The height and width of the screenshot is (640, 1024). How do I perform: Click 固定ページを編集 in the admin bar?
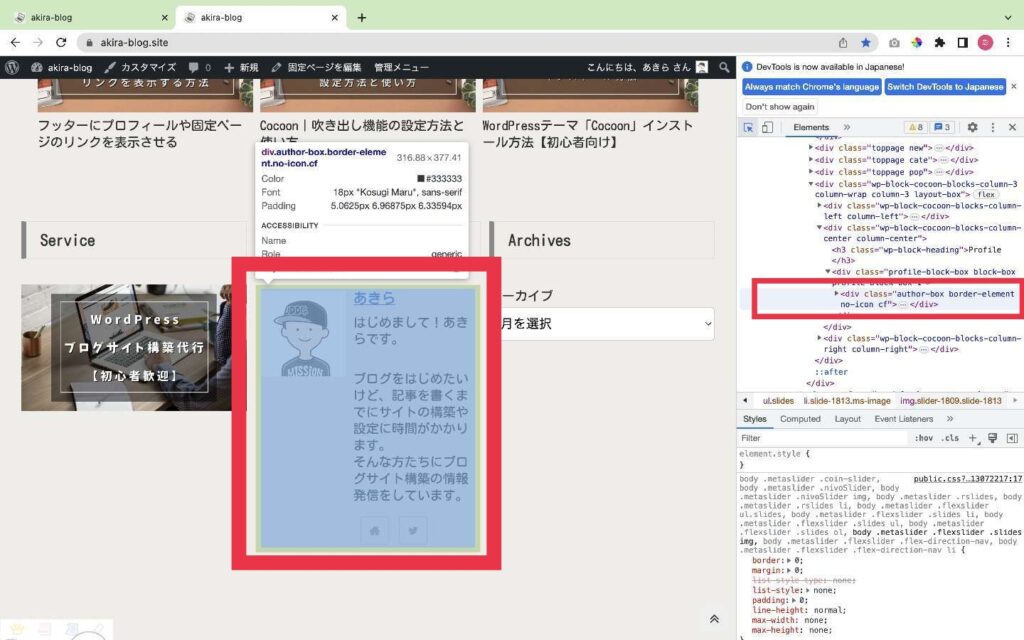click(x=317, y=67)
